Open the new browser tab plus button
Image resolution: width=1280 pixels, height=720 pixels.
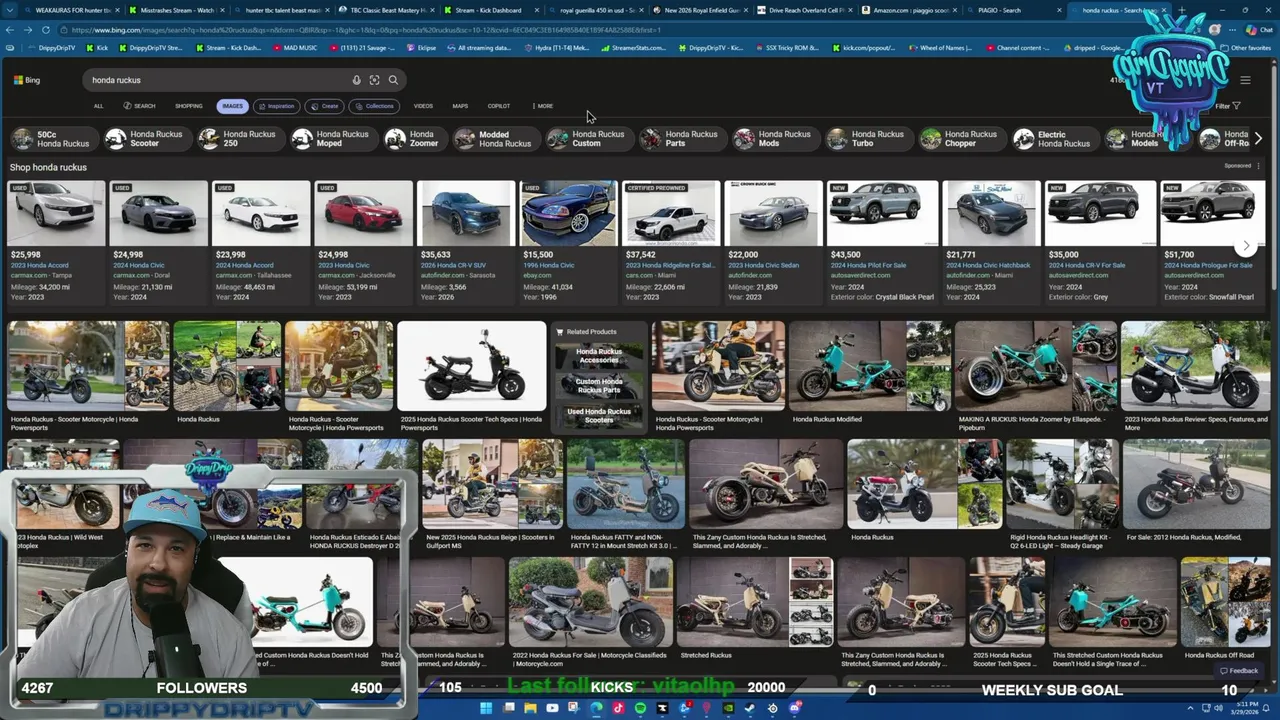coord(1181,10)
